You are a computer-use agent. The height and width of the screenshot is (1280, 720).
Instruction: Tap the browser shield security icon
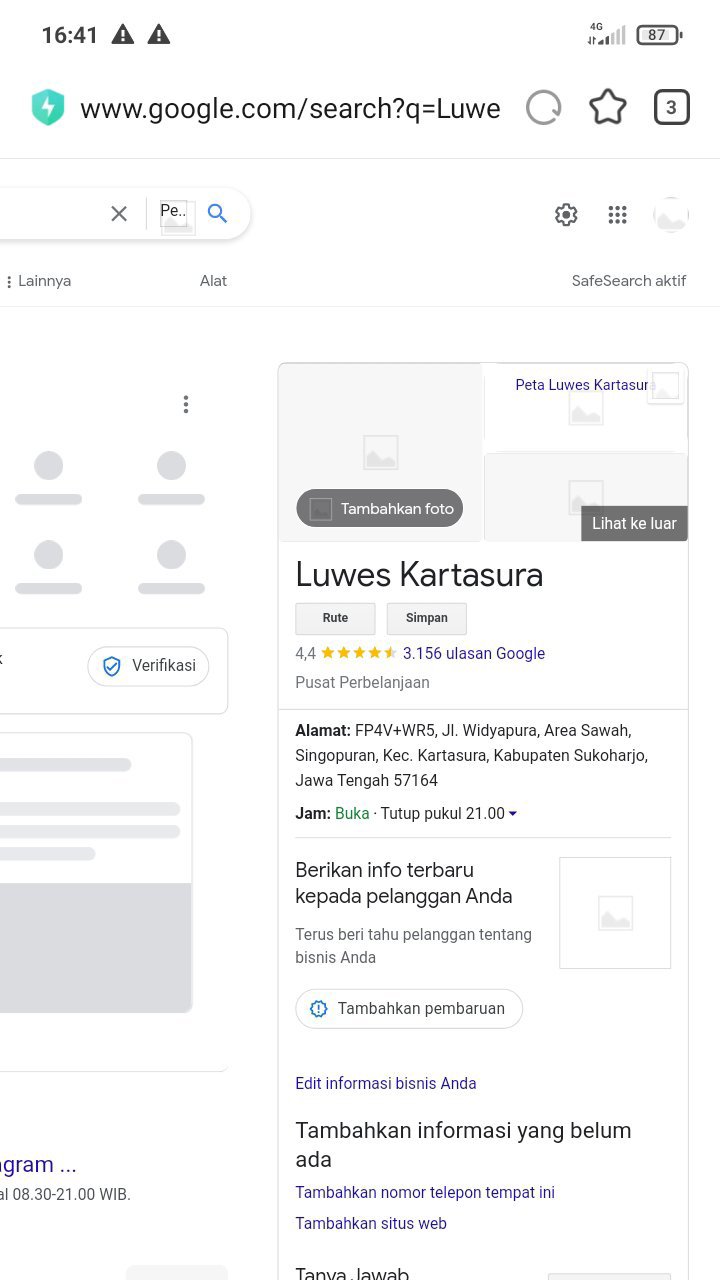pyautogui.click(x=48, y=108)
